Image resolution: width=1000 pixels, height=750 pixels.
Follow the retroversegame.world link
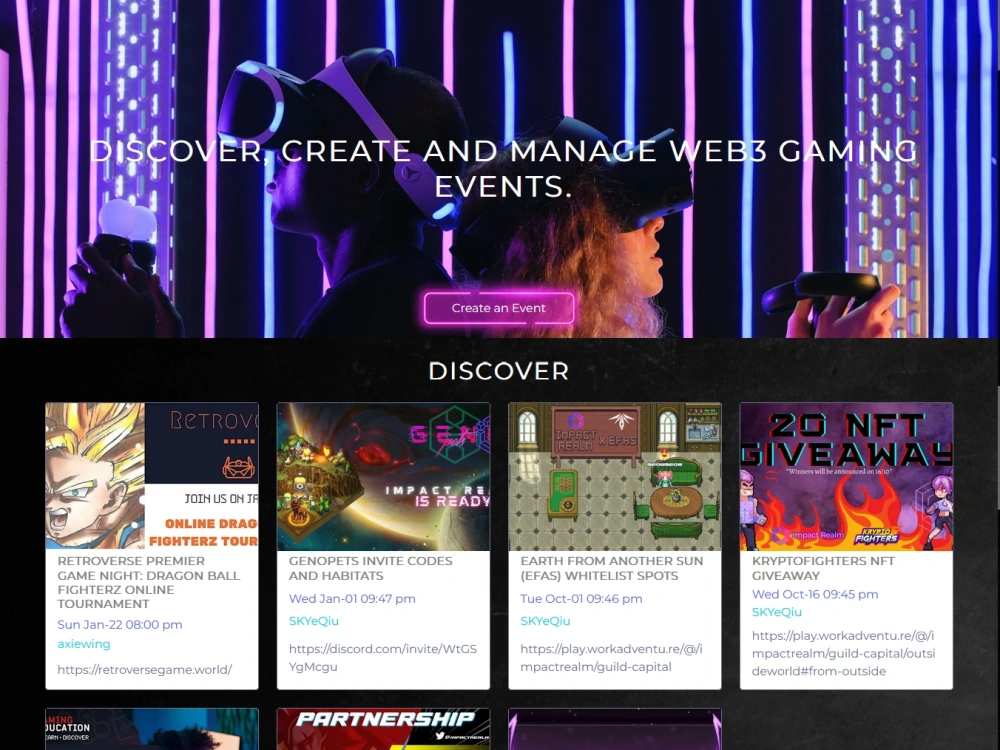coord(145,669)
